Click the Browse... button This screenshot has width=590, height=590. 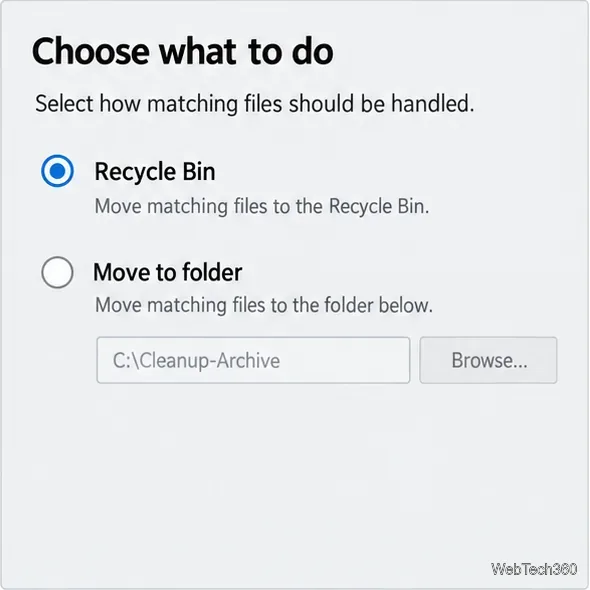point(488,360)
